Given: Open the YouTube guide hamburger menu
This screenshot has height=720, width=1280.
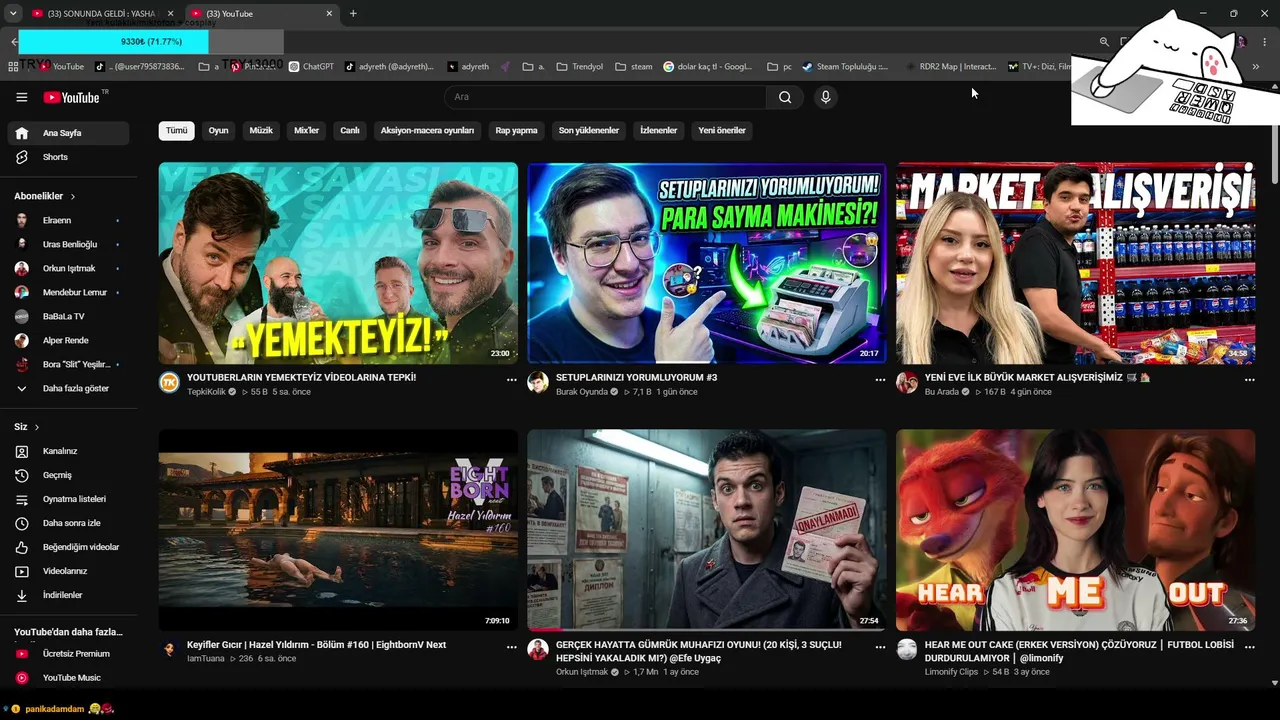Looking at the screenshot, I should point(21,97).
